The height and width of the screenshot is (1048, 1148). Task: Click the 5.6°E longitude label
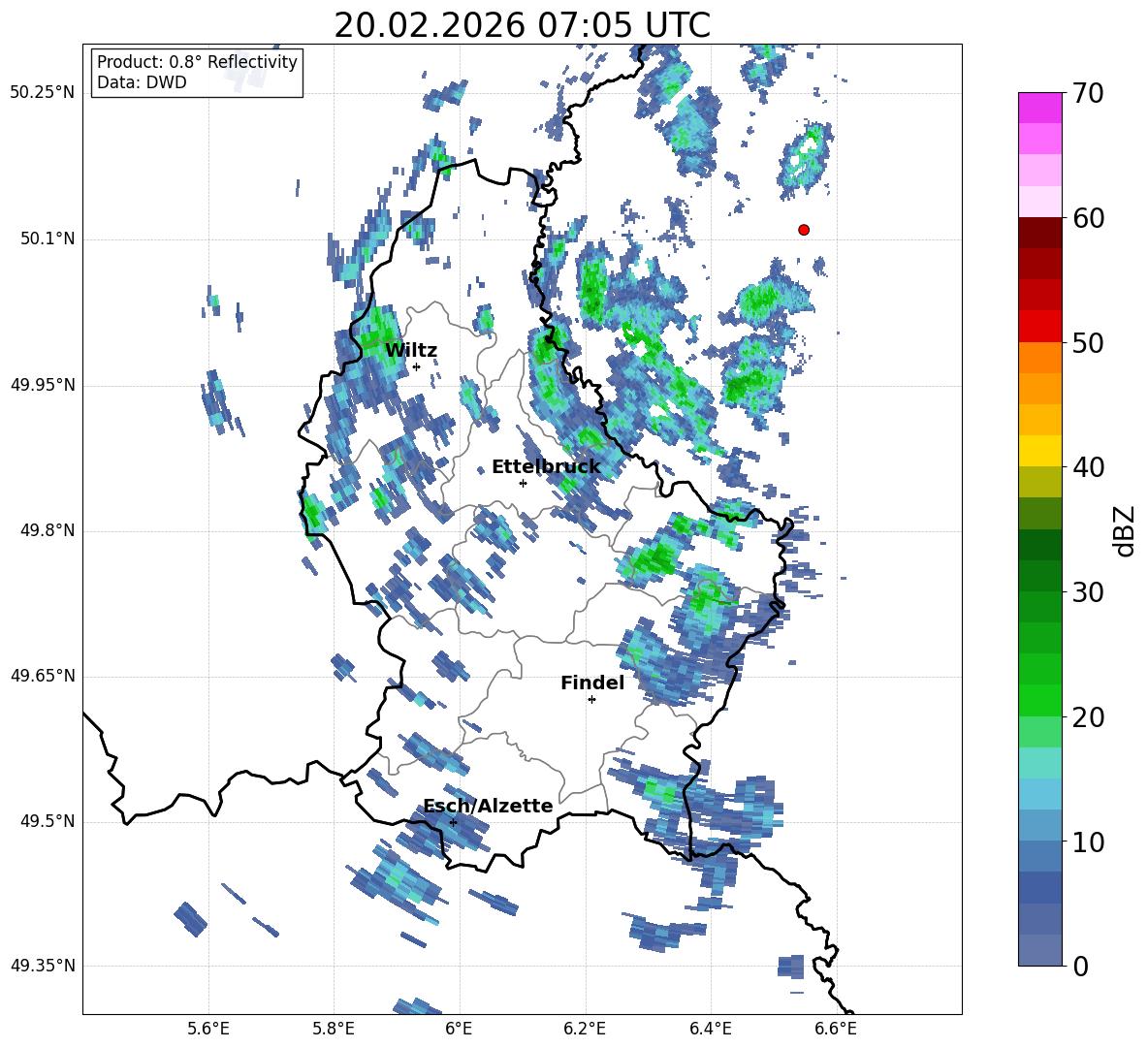(x=207, y=1029)
